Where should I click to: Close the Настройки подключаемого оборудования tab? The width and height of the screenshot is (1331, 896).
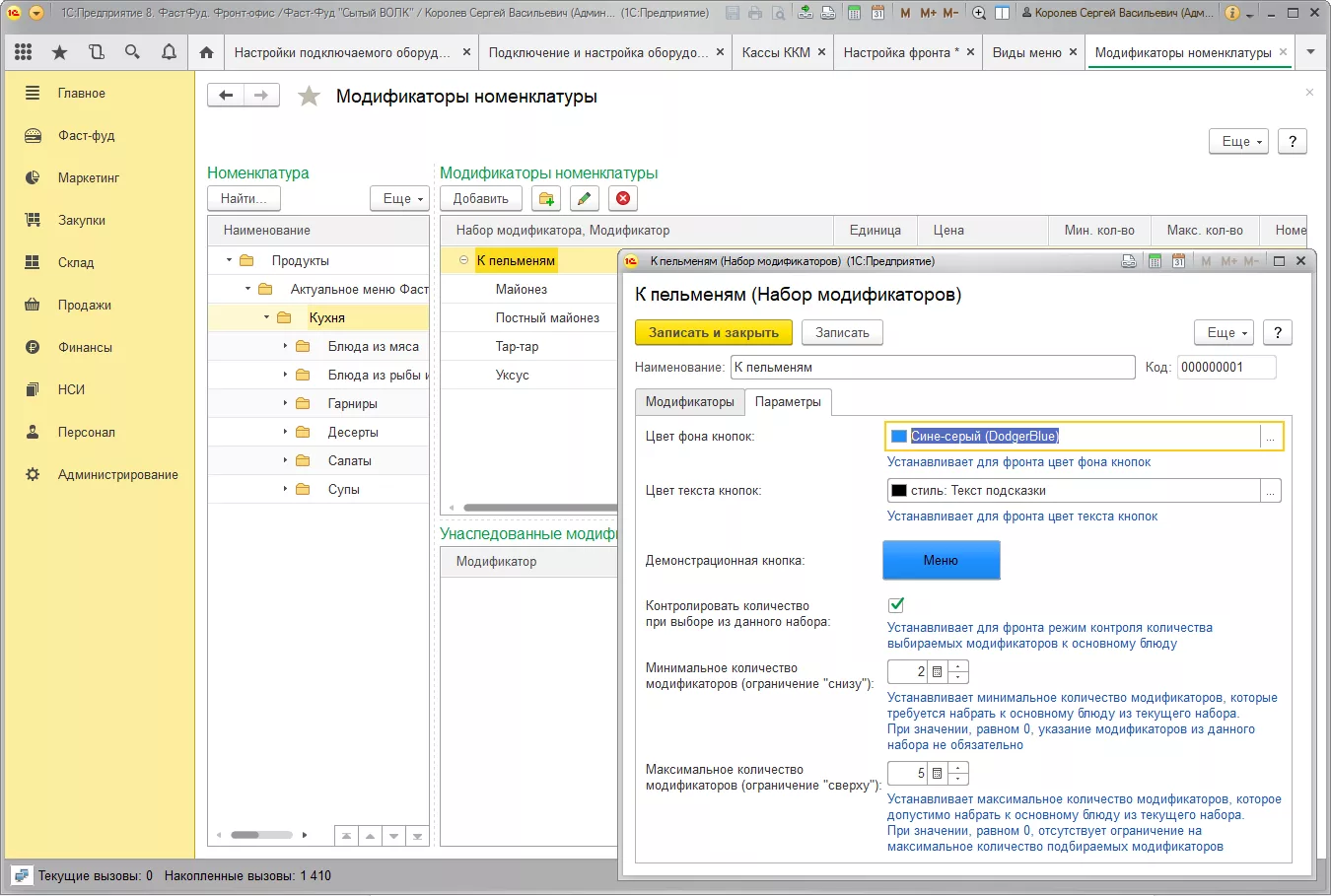point(466,52)
